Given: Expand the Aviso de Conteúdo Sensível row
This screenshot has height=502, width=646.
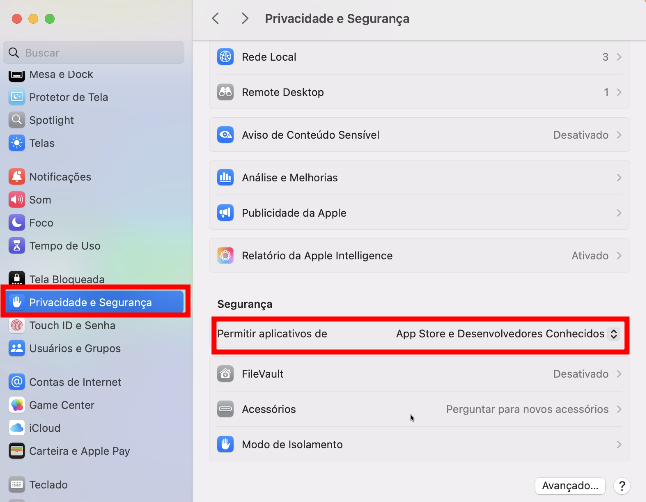Looking at the screenshot, I should [x=619, y=135].
